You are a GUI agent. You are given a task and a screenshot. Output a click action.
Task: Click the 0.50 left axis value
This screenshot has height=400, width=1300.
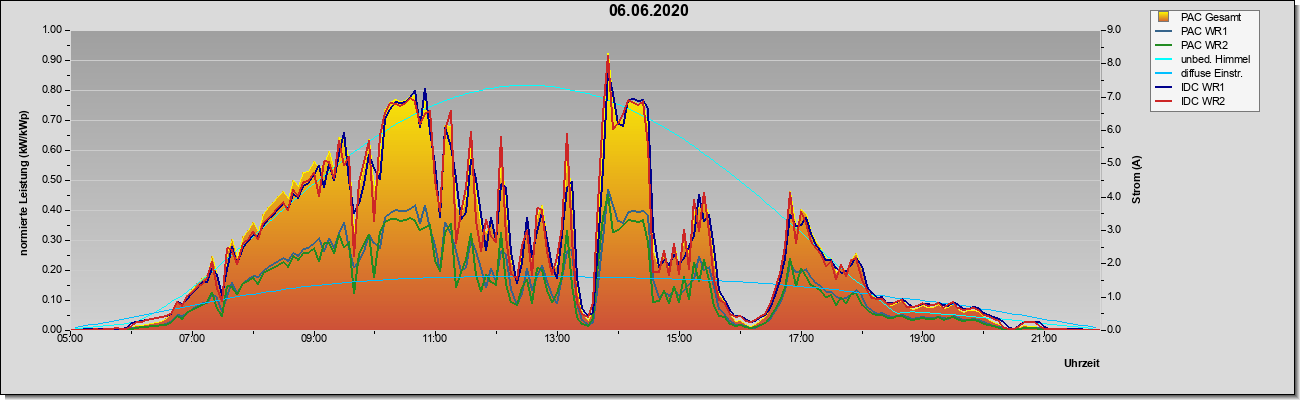52,180
